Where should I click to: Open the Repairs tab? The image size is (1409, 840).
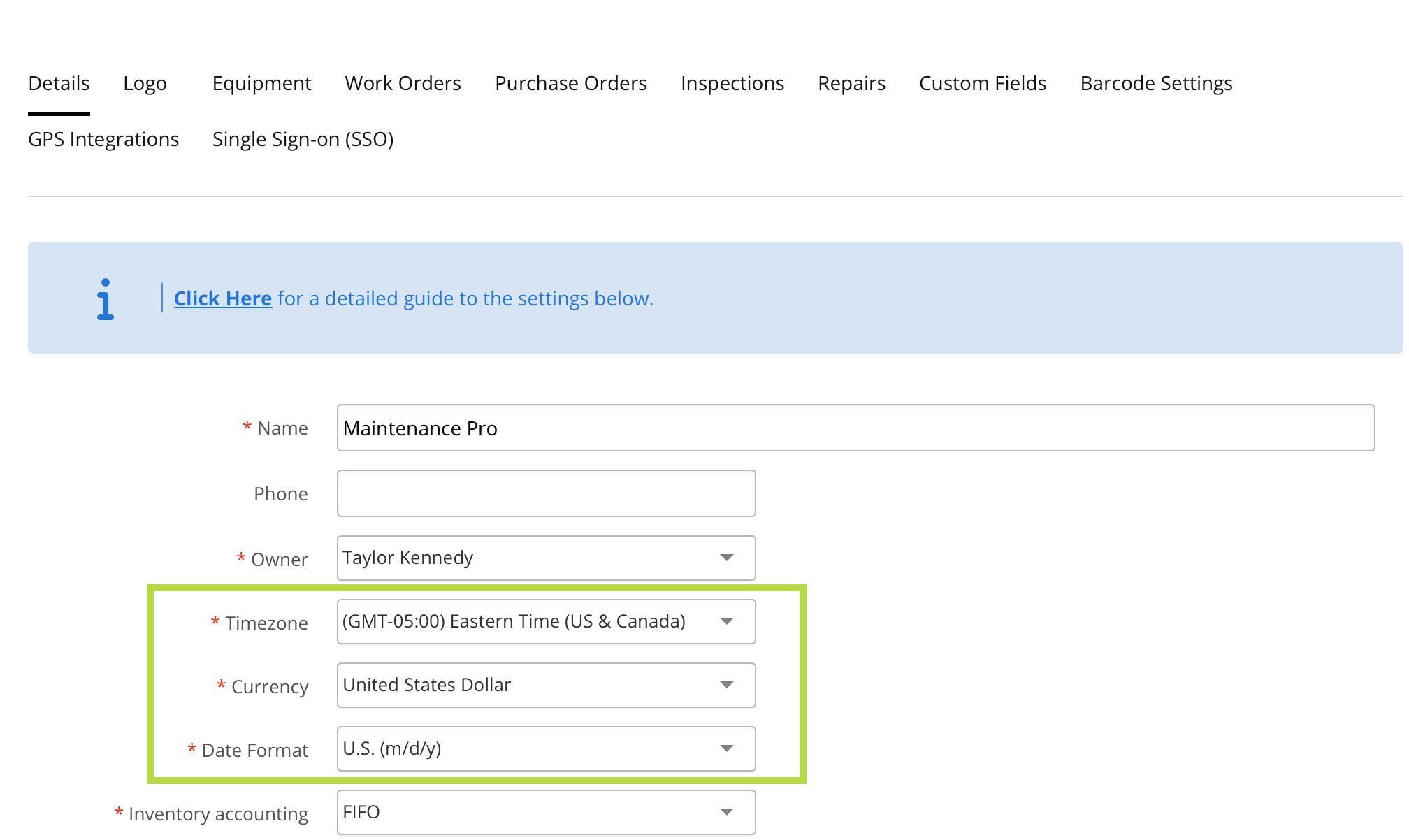pos(851,83)
